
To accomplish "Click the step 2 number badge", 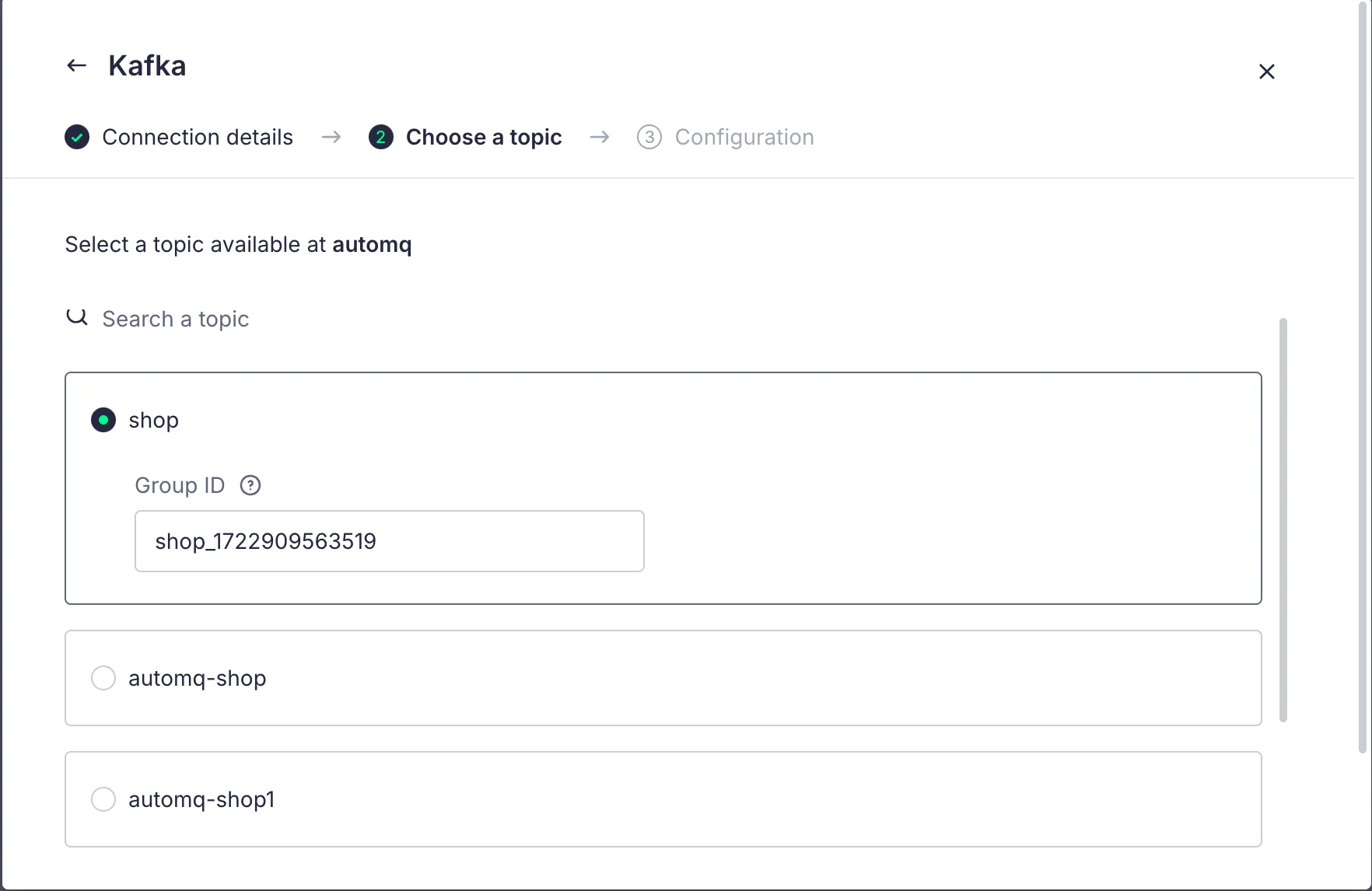I will pyautogui.click(x=380, y=138).
